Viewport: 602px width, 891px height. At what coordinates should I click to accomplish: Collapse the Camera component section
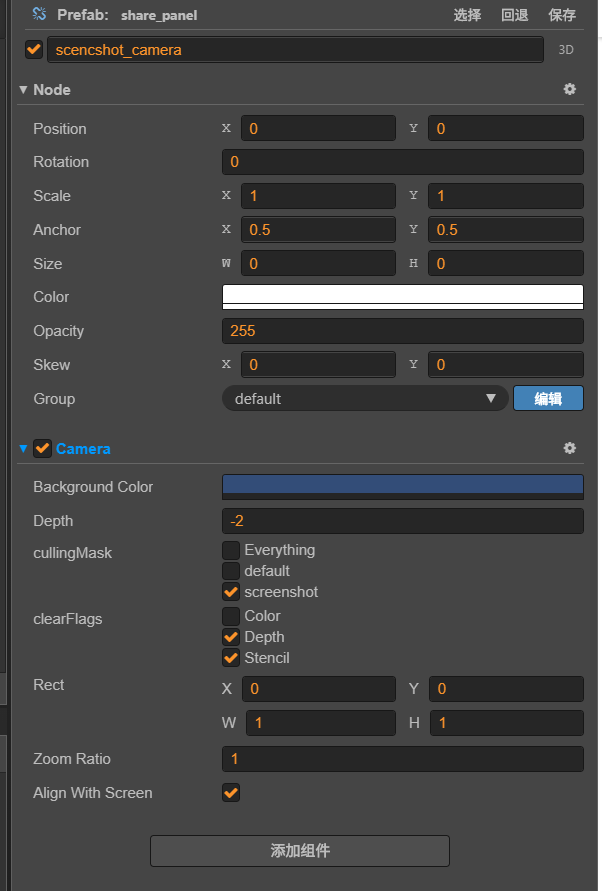(x=23, y=449)
